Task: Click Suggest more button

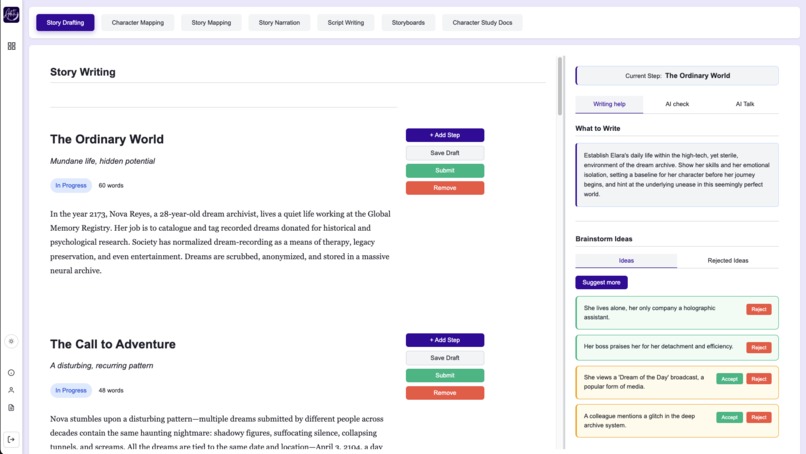Action: coord(601,282)
